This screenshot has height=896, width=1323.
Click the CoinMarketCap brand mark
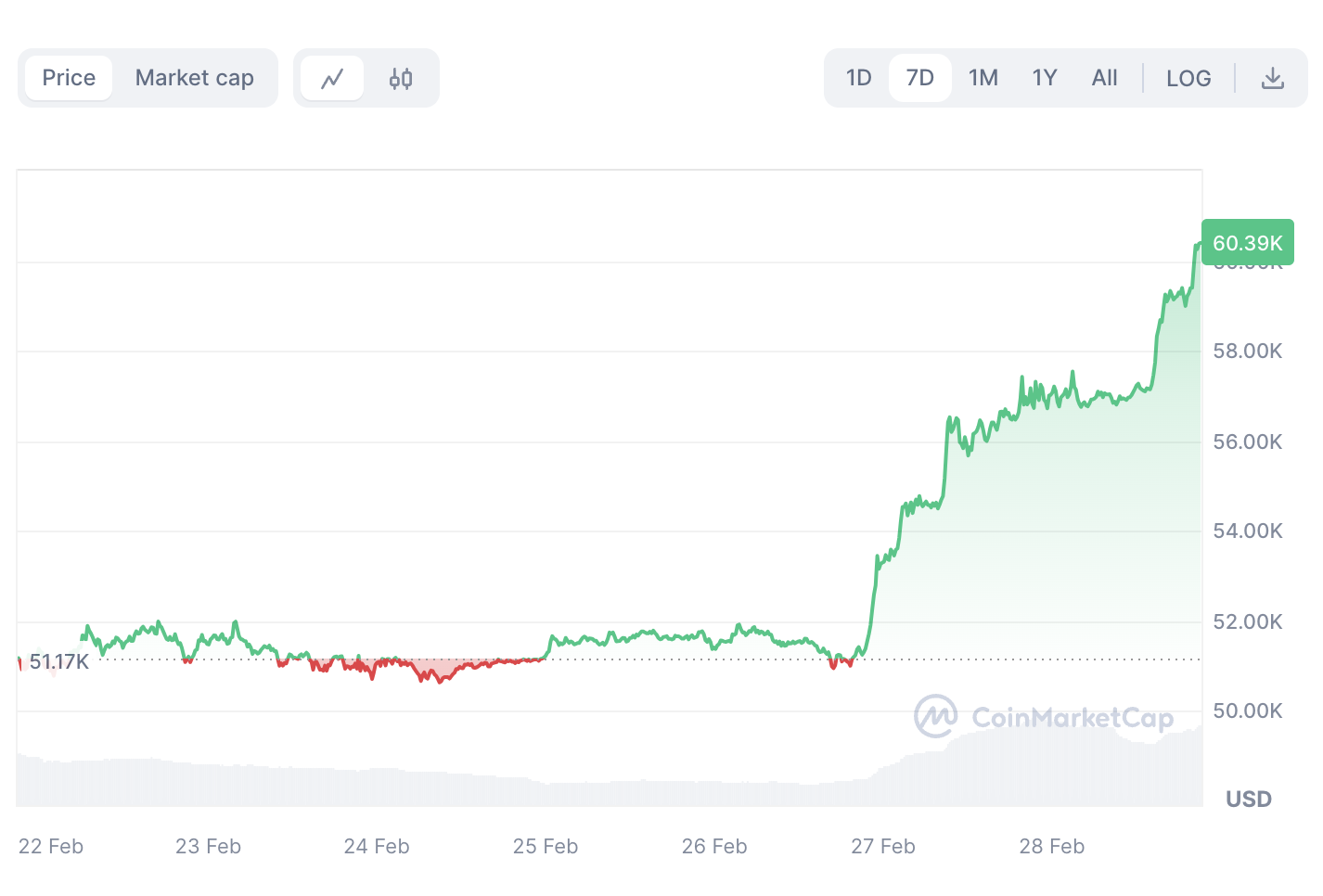tap(938, 716)
